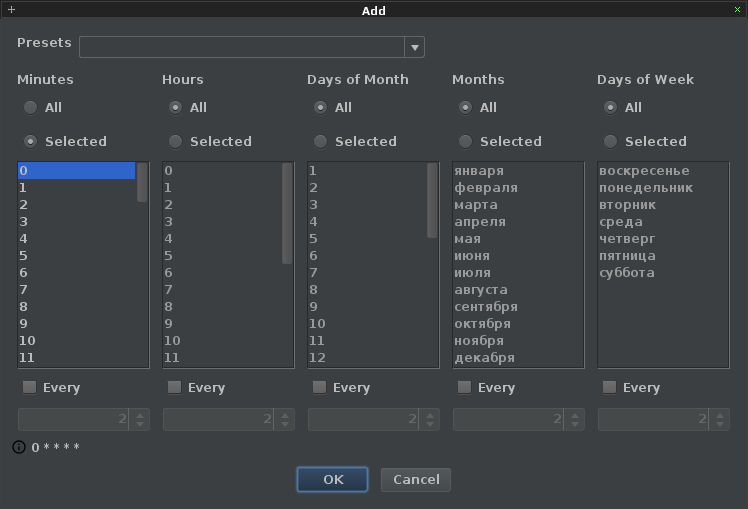Screen dimensions: 748x509
Task: Select ноября in Months list
Action: click(x=519, y=341)
